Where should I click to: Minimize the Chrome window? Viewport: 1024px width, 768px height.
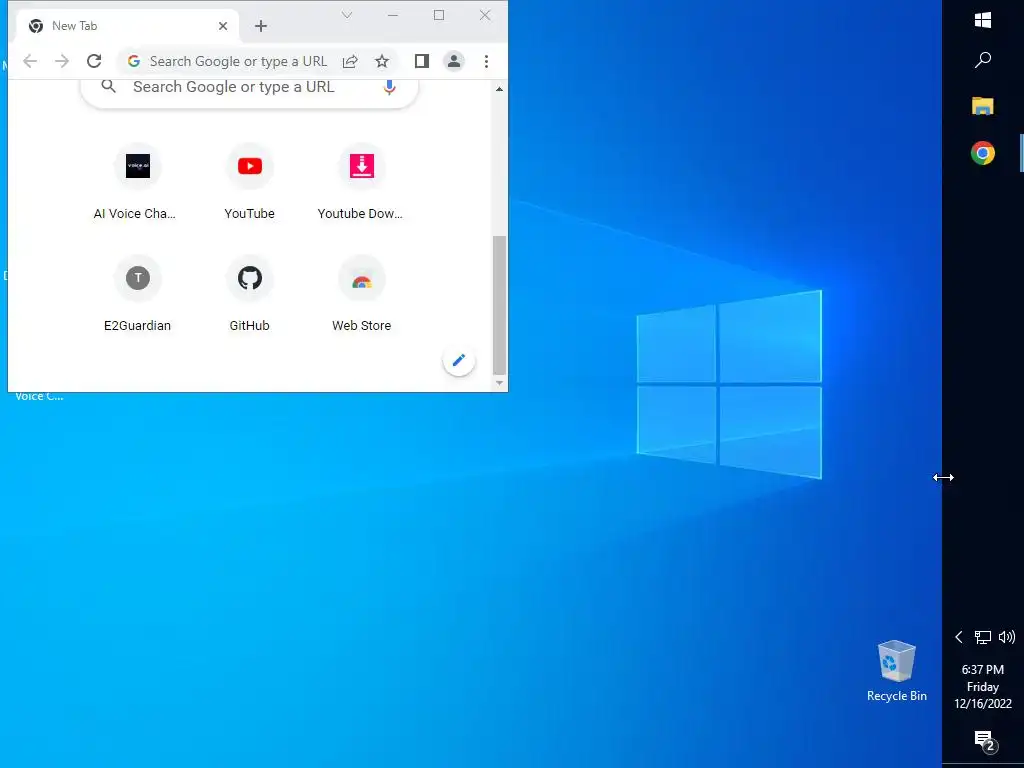392,15
